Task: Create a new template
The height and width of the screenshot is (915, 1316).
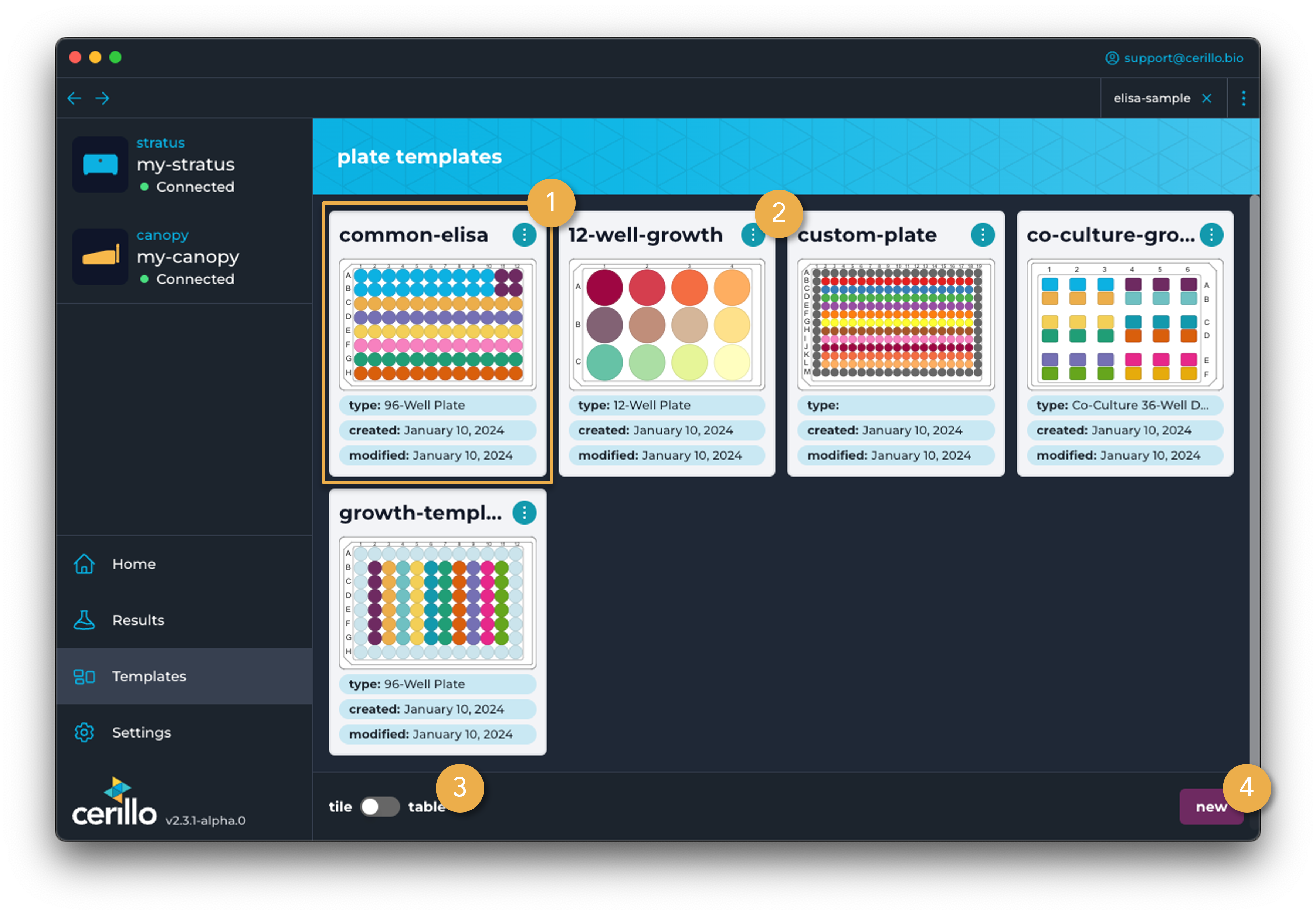Action: pyautogui.click(x=1211, y=807)
